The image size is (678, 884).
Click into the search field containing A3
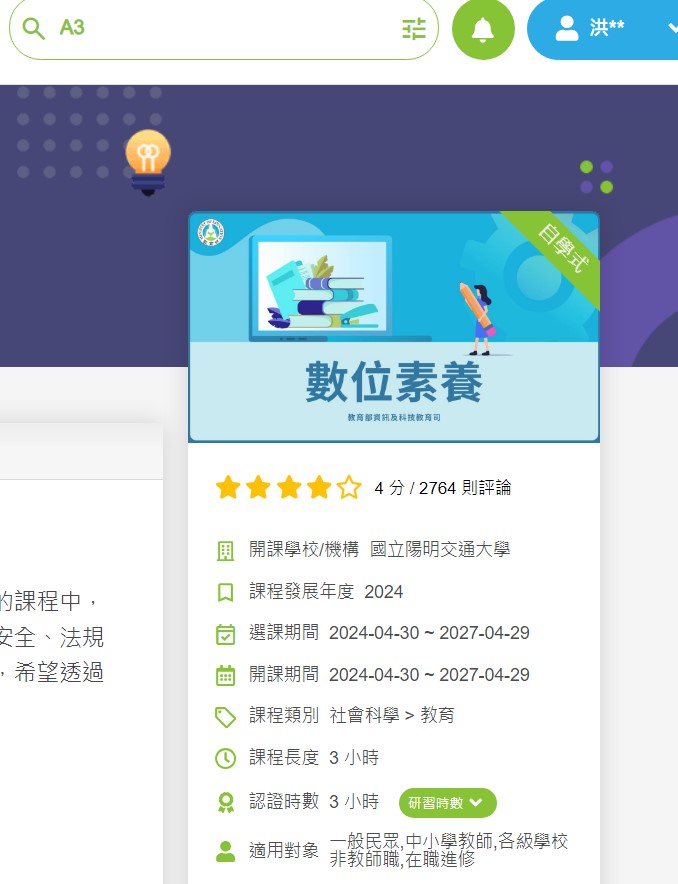(x=220, y=28)
